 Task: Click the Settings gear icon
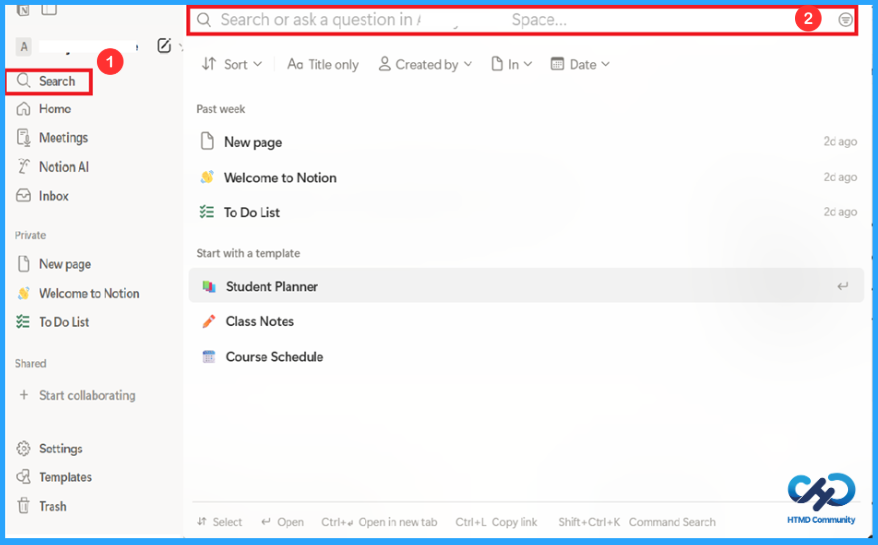(24, 449)
